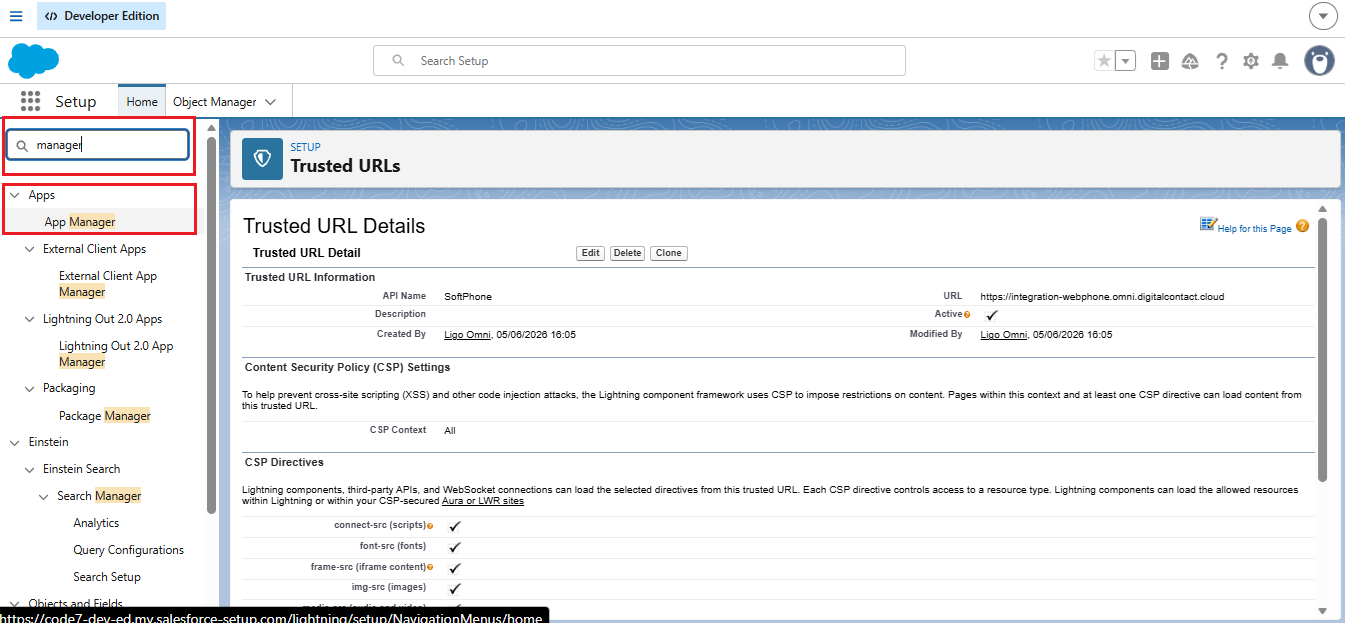This screenshot has width=1345, height=623.
Task: Collapse the Apps tree section
Action: click(14, 195)
